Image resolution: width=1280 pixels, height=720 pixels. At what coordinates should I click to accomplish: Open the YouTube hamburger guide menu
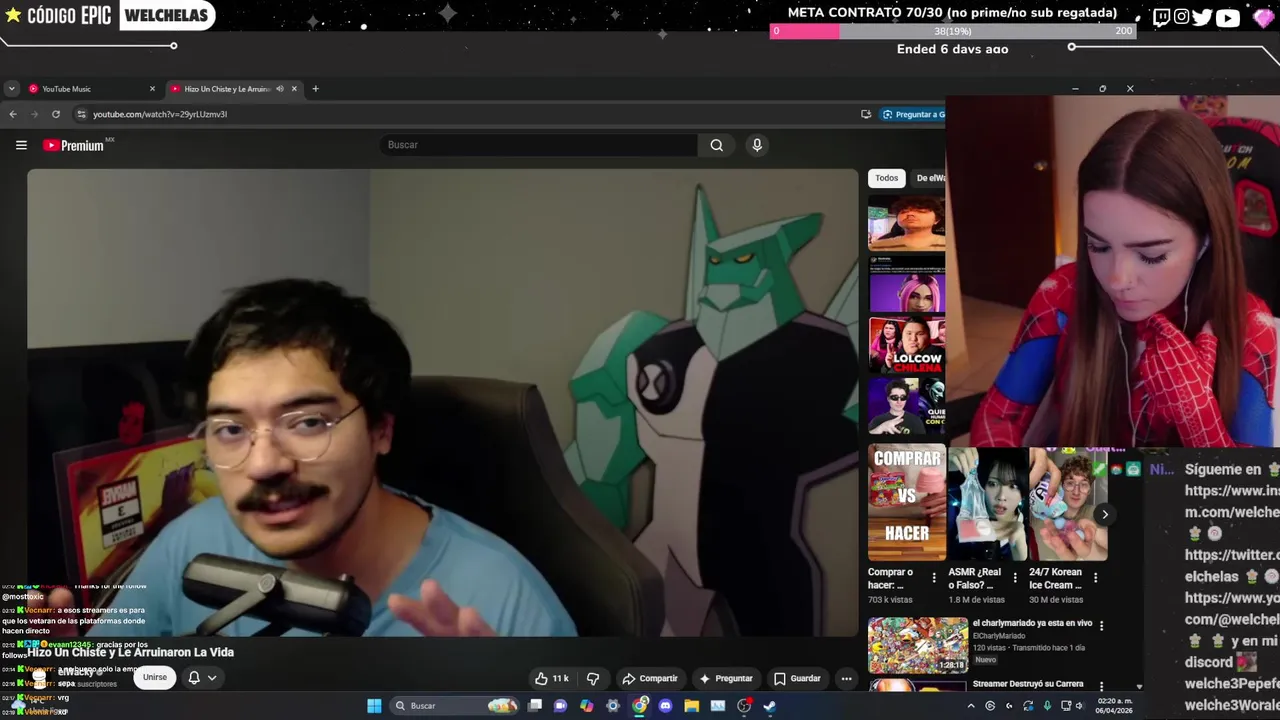[x=21, y=145]
